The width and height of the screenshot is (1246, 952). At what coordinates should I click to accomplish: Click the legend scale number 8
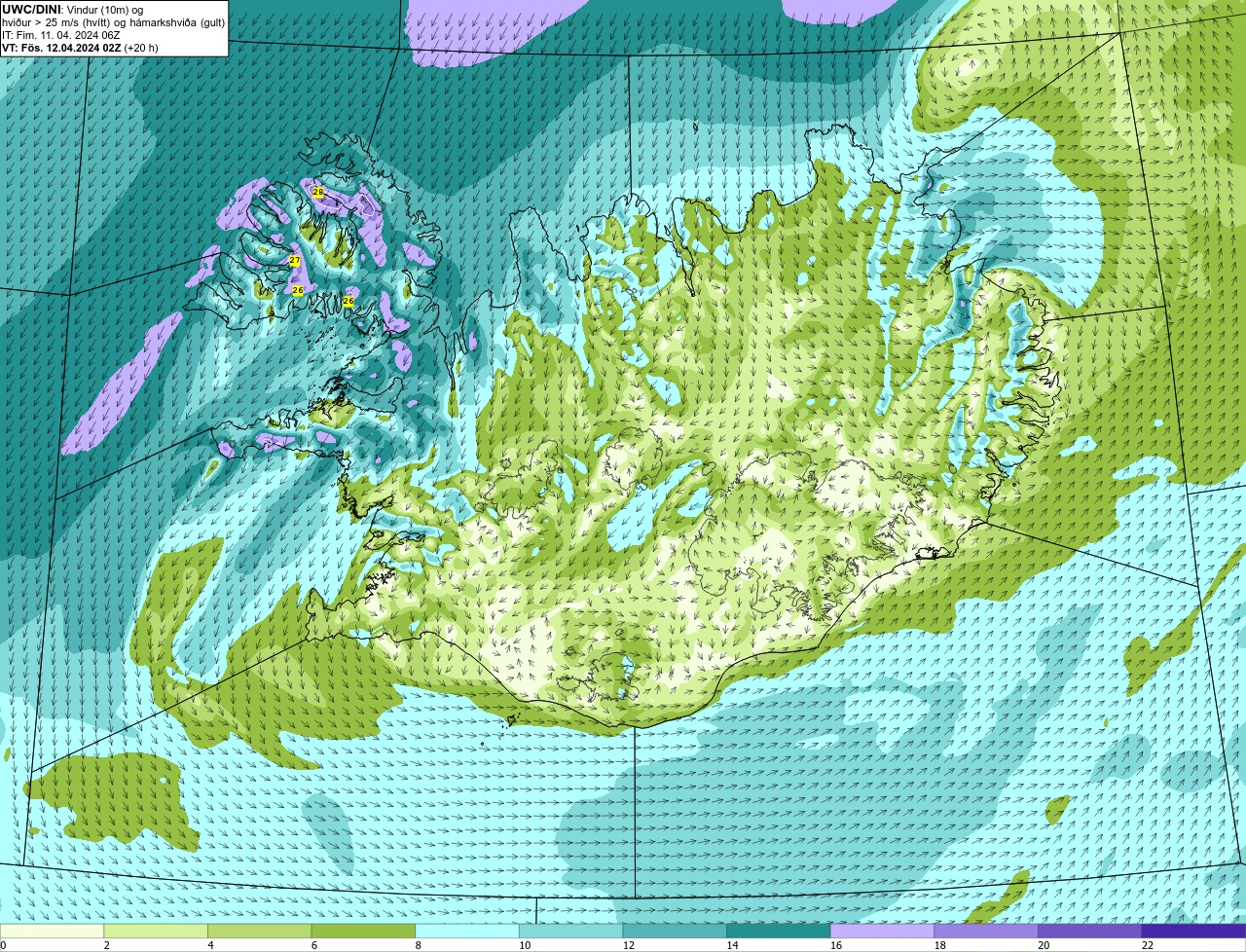[418, 945]
